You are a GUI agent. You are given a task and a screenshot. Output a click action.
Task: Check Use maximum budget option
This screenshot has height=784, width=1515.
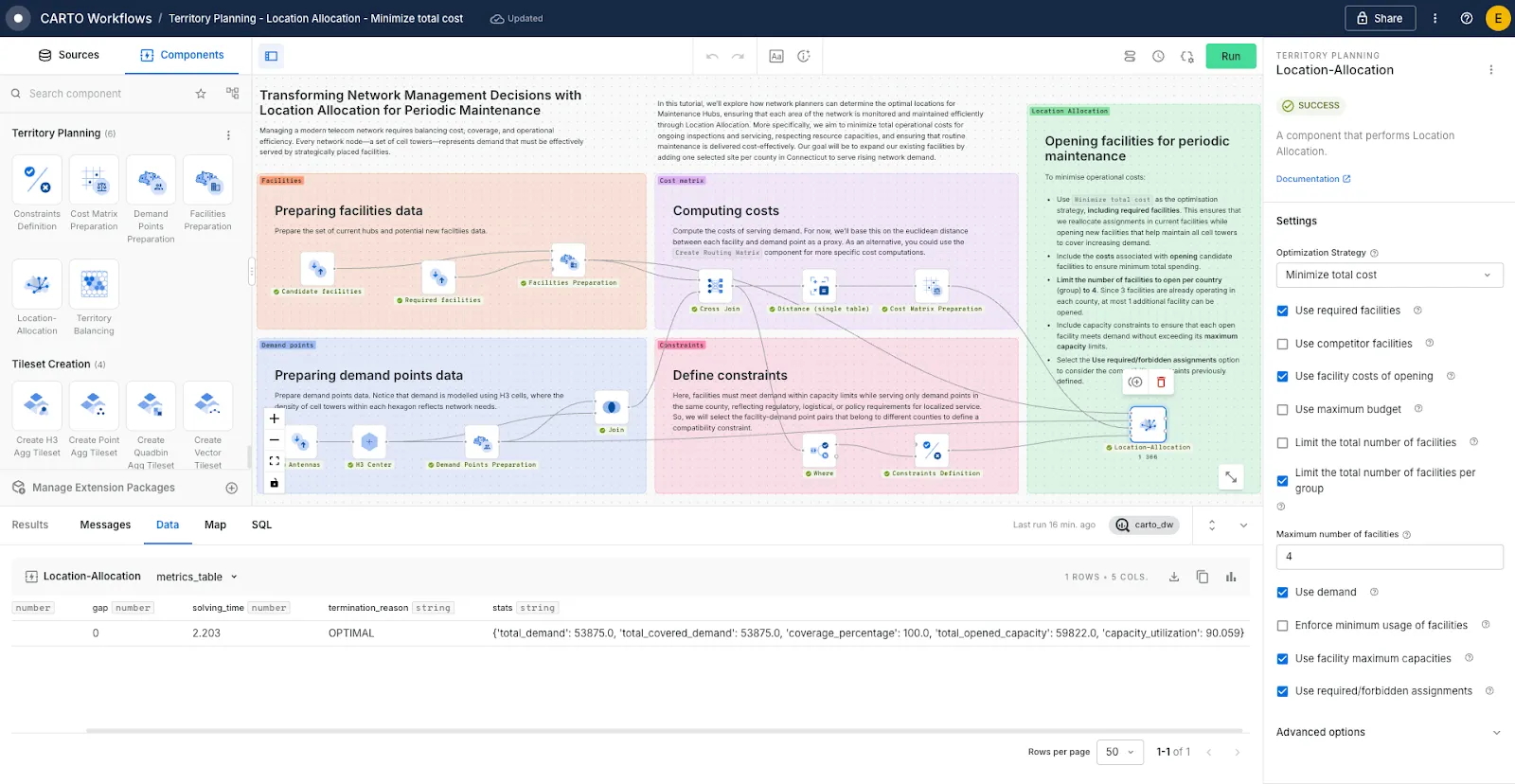coord(1282,410)
